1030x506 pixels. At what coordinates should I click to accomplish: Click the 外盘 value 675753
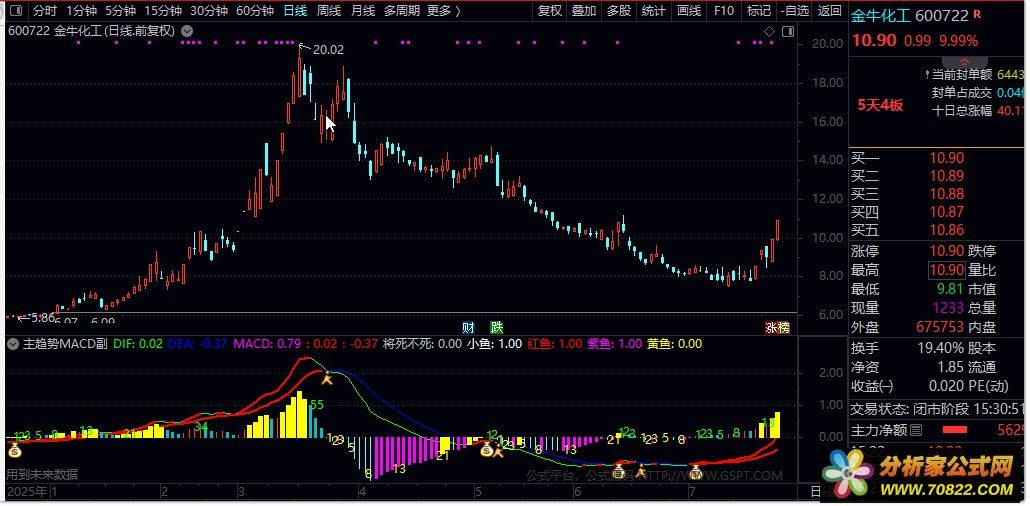pyautogui.click(x=940, y=327)
